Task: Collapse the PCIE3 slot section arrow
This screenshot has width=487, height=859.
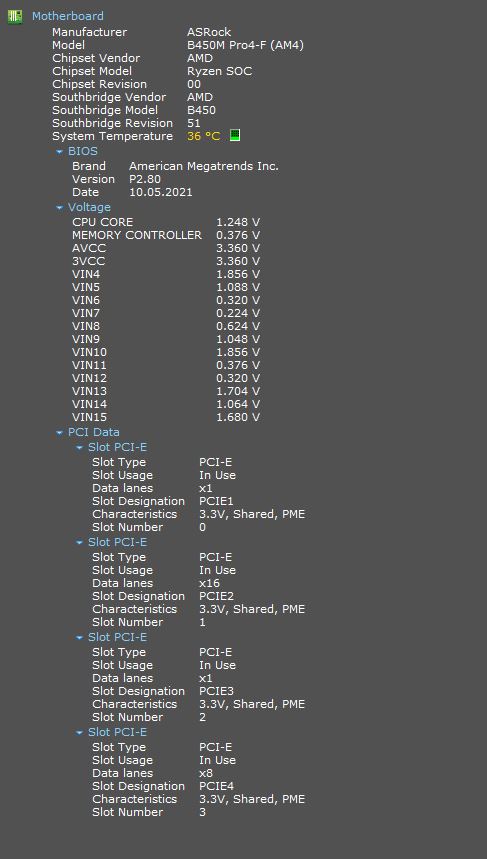Action: tap(80, 638)
